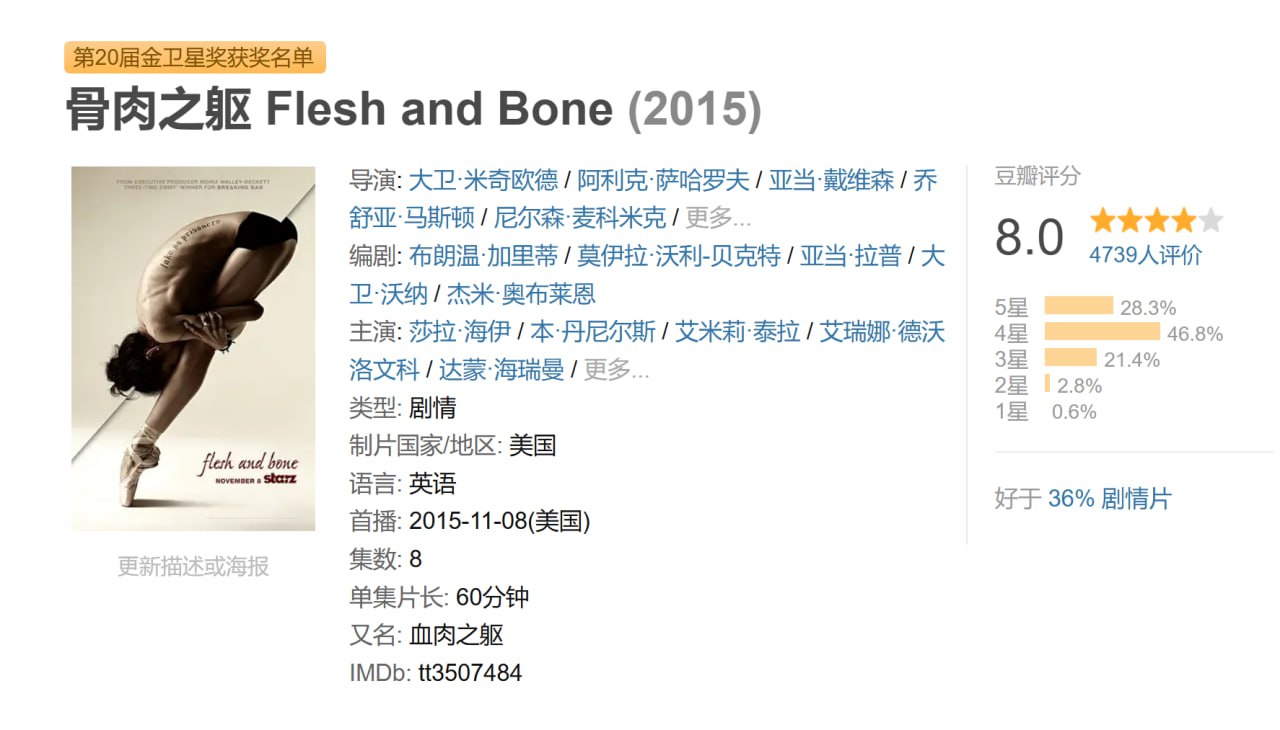The image size is (1280, 730).
Task: Open actor 达蒙·海瑞曼 page
Action: [502, 370]
